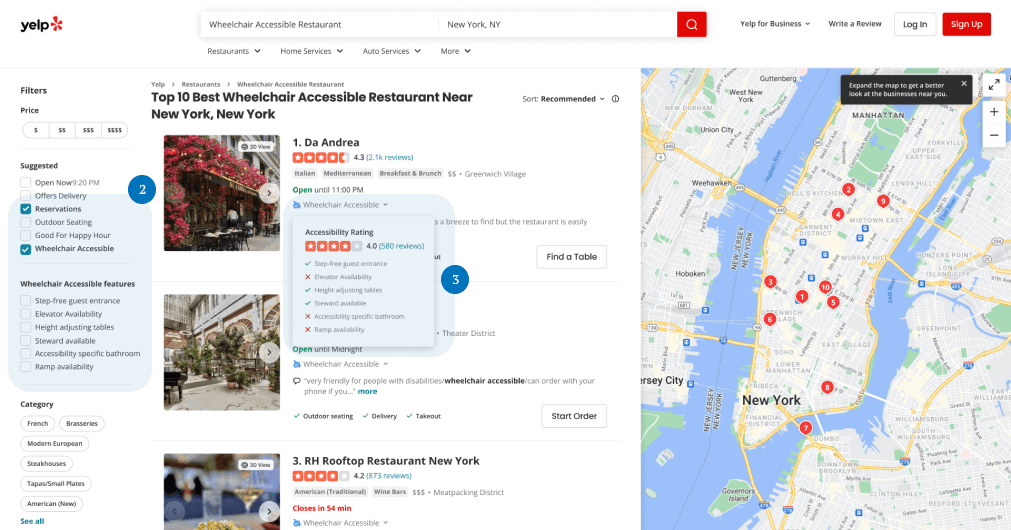This screenshot has width=1011, height=530.
Task: Select the French category chip
Action: coord(37,424)
